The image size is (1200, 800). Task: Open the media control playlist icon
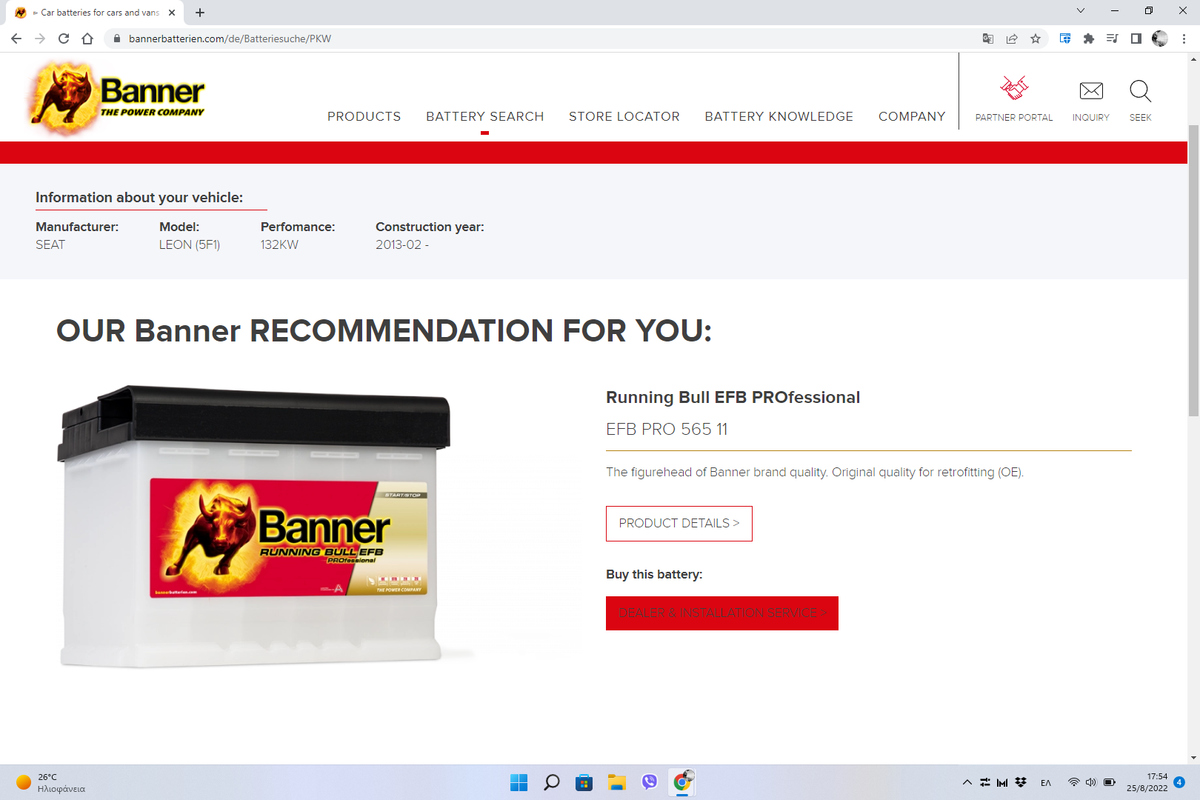[x=1112, y=39]
